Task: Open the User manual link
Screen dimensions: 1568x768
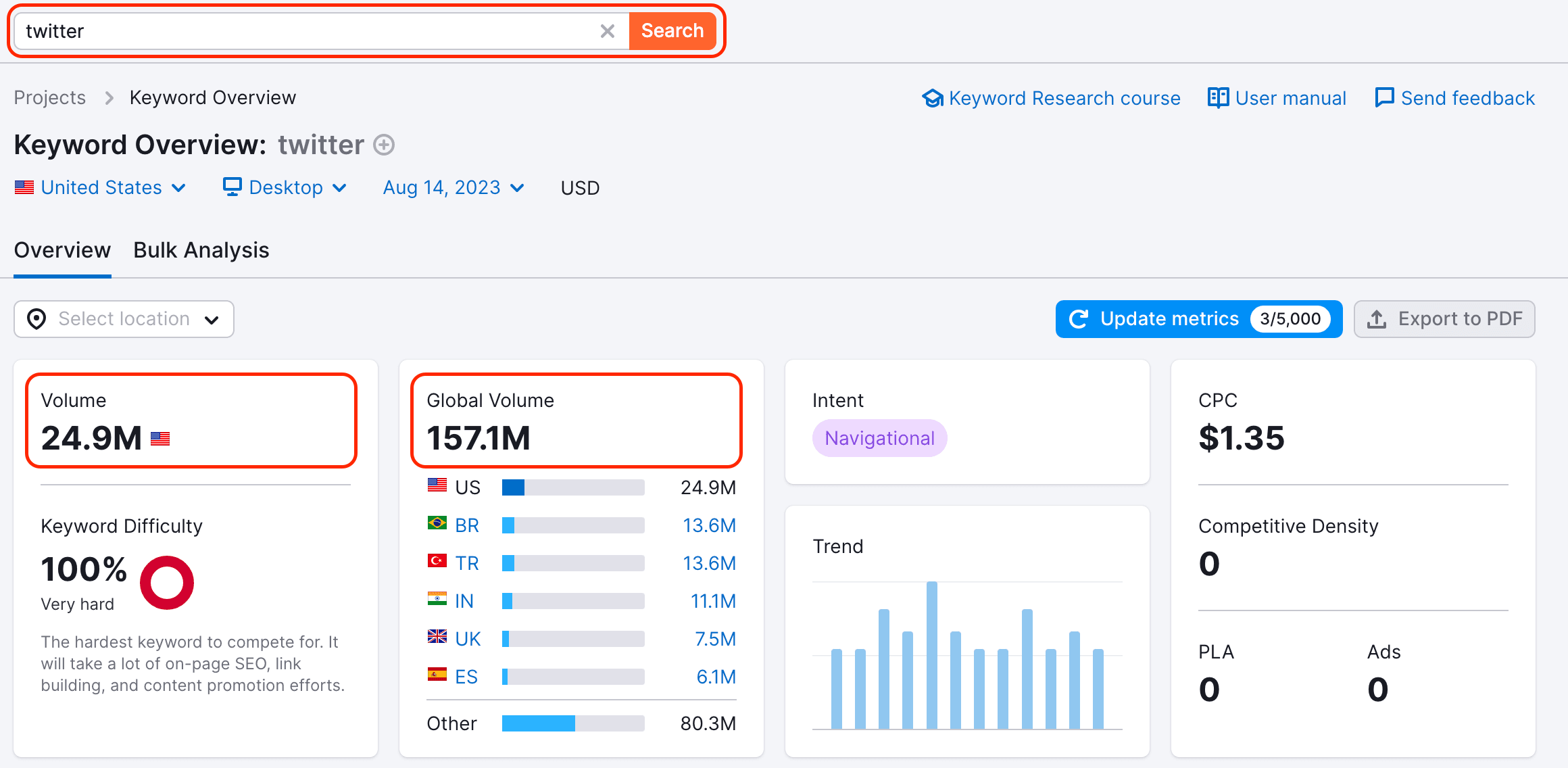Action: pyautogui.click(x=1277, y=98)
